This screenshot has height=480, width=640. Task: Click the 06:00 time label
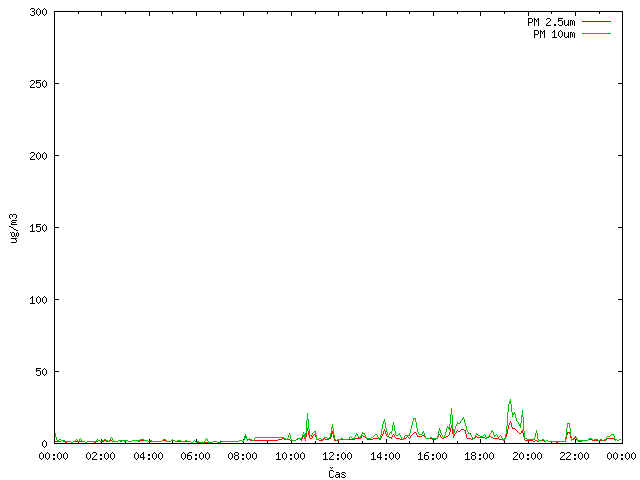196,456
